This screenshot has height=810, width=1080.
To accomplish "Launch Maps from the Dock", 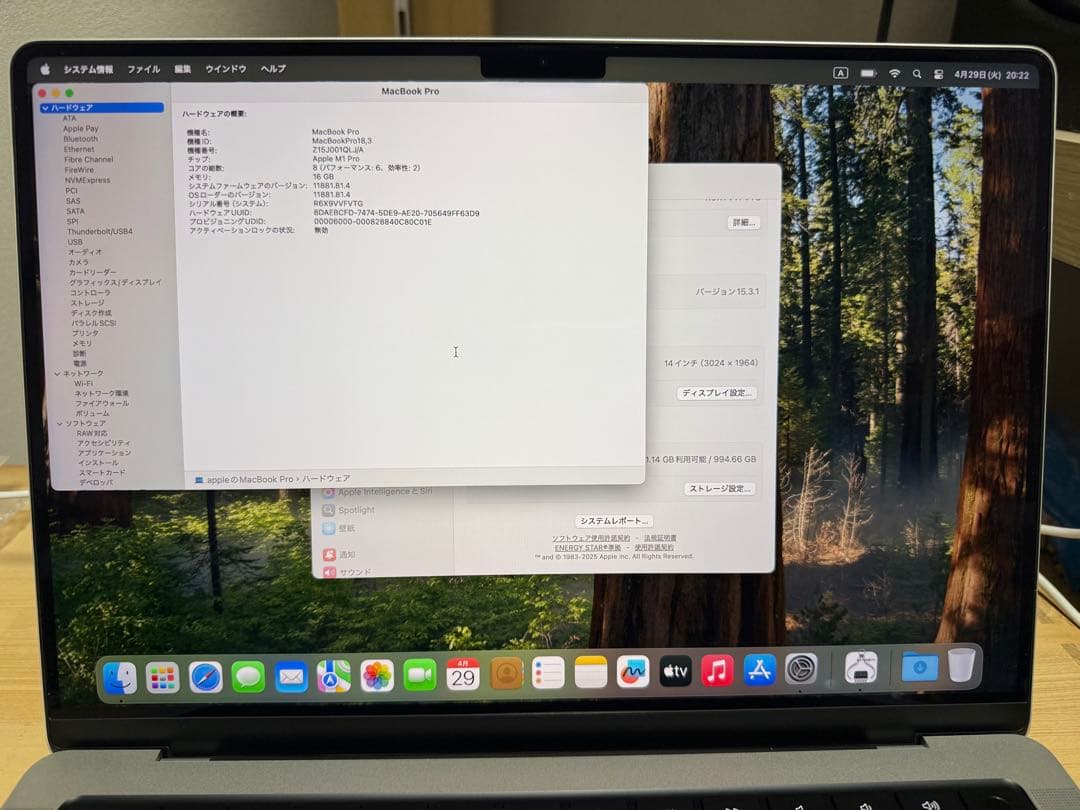I will (x=334, y=676).
